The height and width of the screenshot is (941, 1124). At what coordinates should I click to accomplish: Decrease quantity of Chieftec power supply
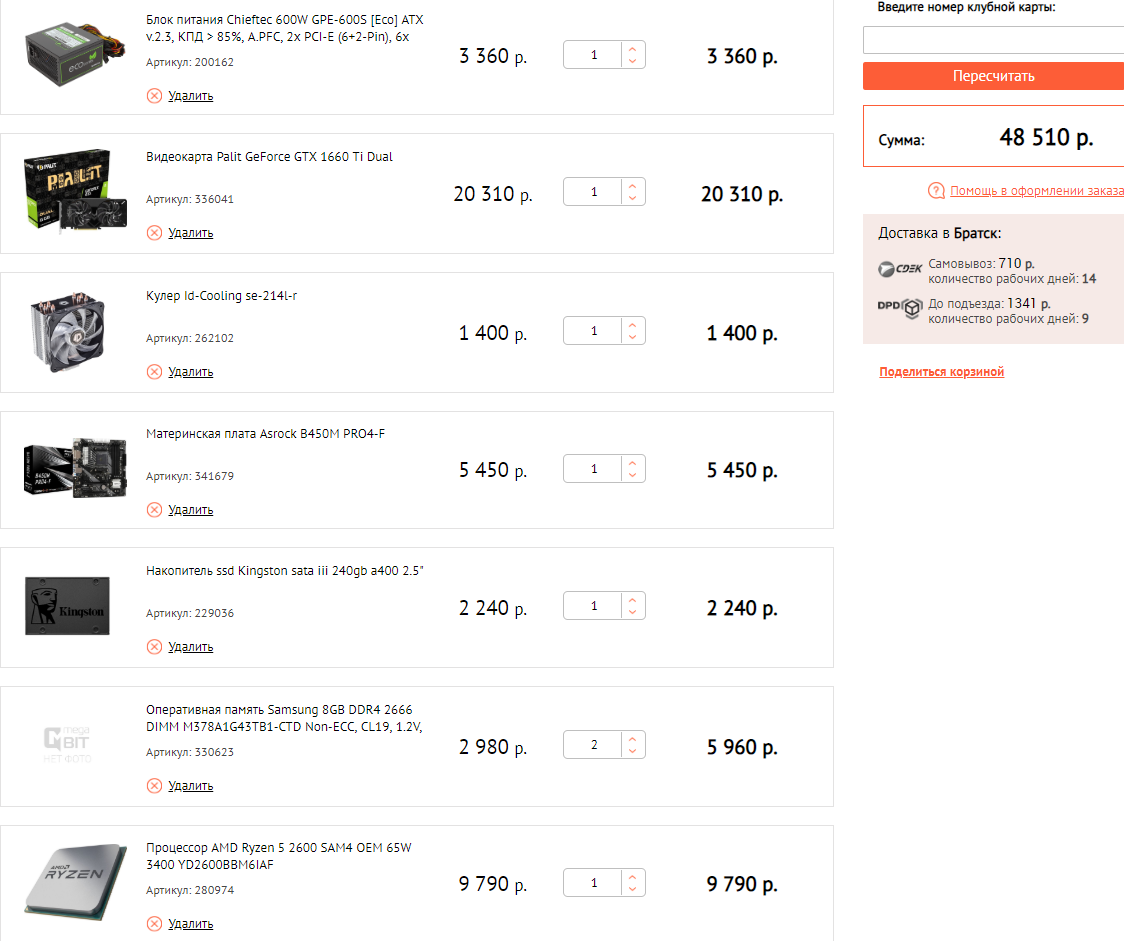click(x=632, y=62)
